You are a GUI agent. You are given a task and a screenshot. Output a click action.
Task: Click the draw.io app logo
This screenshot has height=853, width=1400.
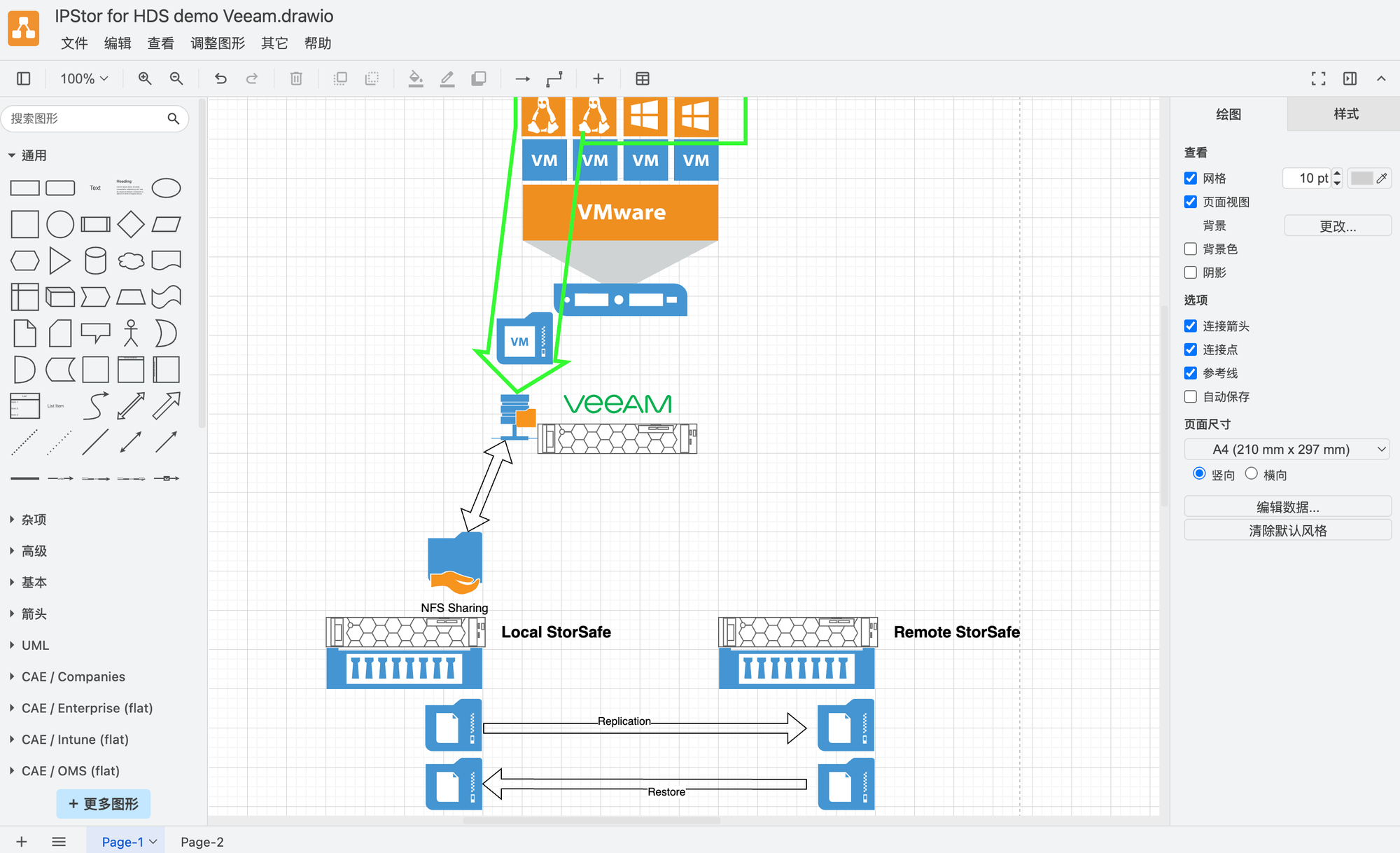tap(24, 29)
